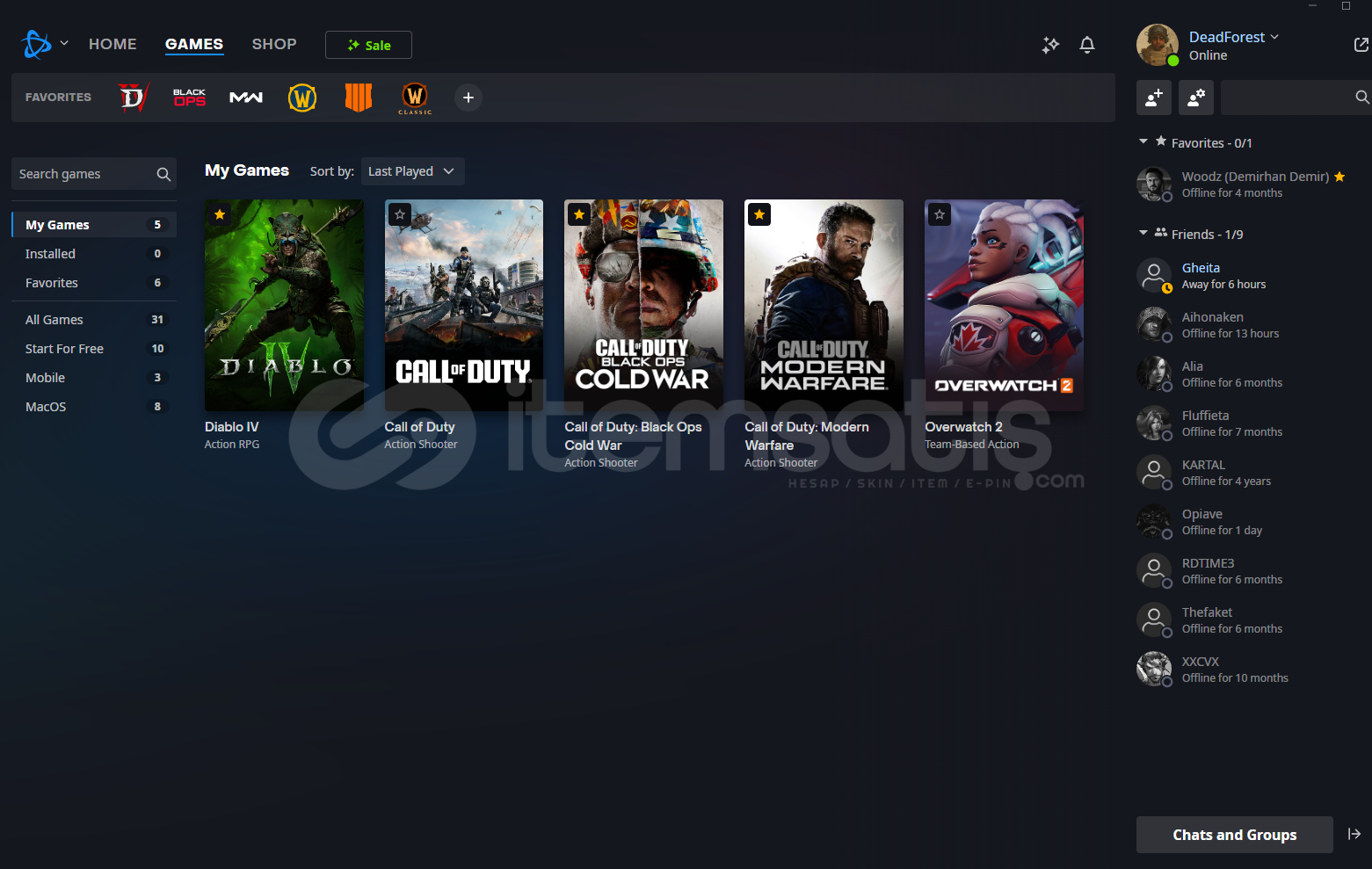
Task: Open Mobile games category
Action: [x=94, y=378]
